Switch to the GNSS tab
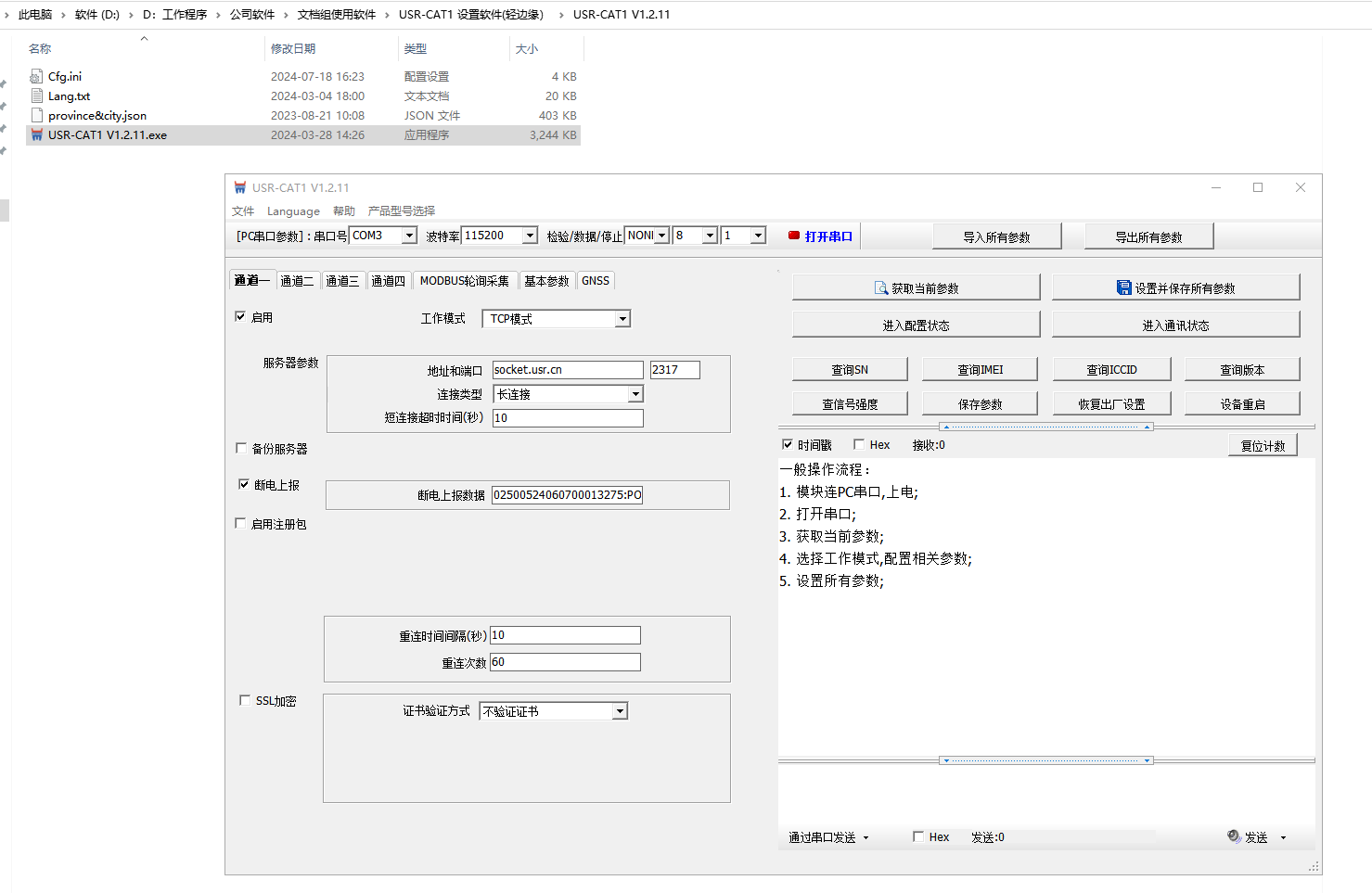Image resolution: width=1372 pixels, height=893 pixels. coord(596,281)
